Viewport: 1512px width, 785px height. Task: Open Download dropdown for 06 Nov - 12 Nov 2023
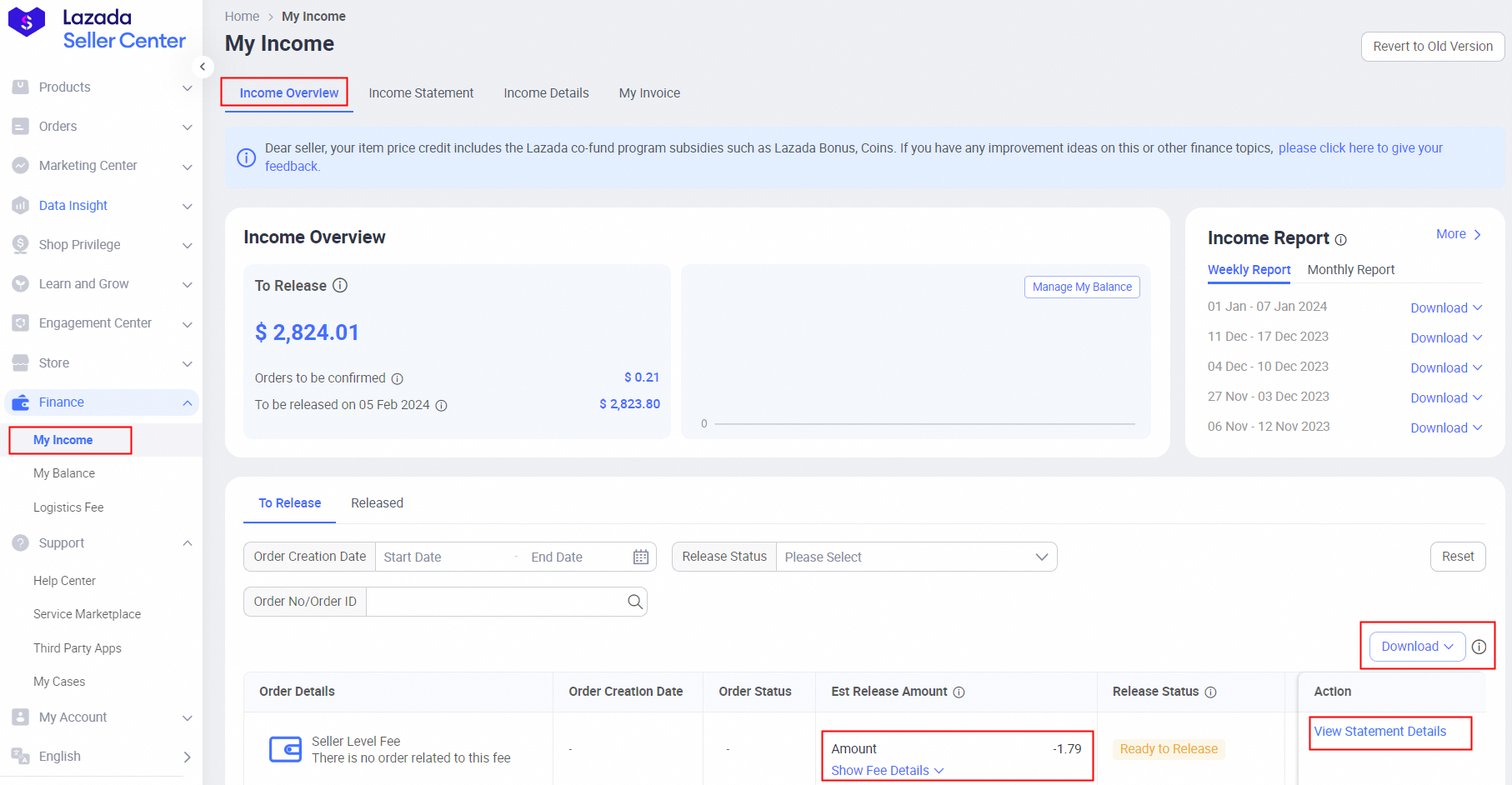point(1446,427)
